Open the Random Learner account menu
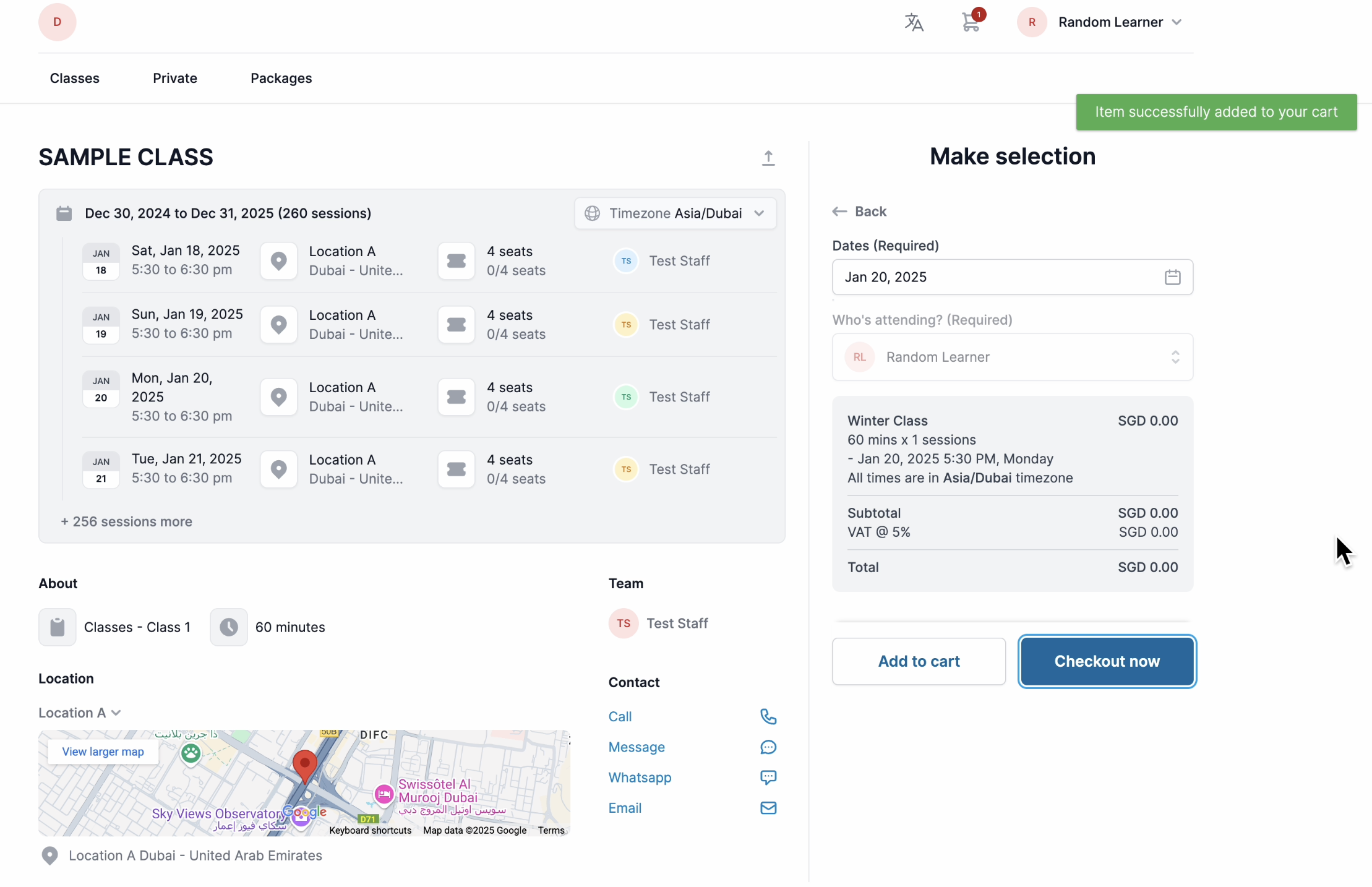Image resolution: width=1372 pixels, height=887 pixels. coord(1110,22)
